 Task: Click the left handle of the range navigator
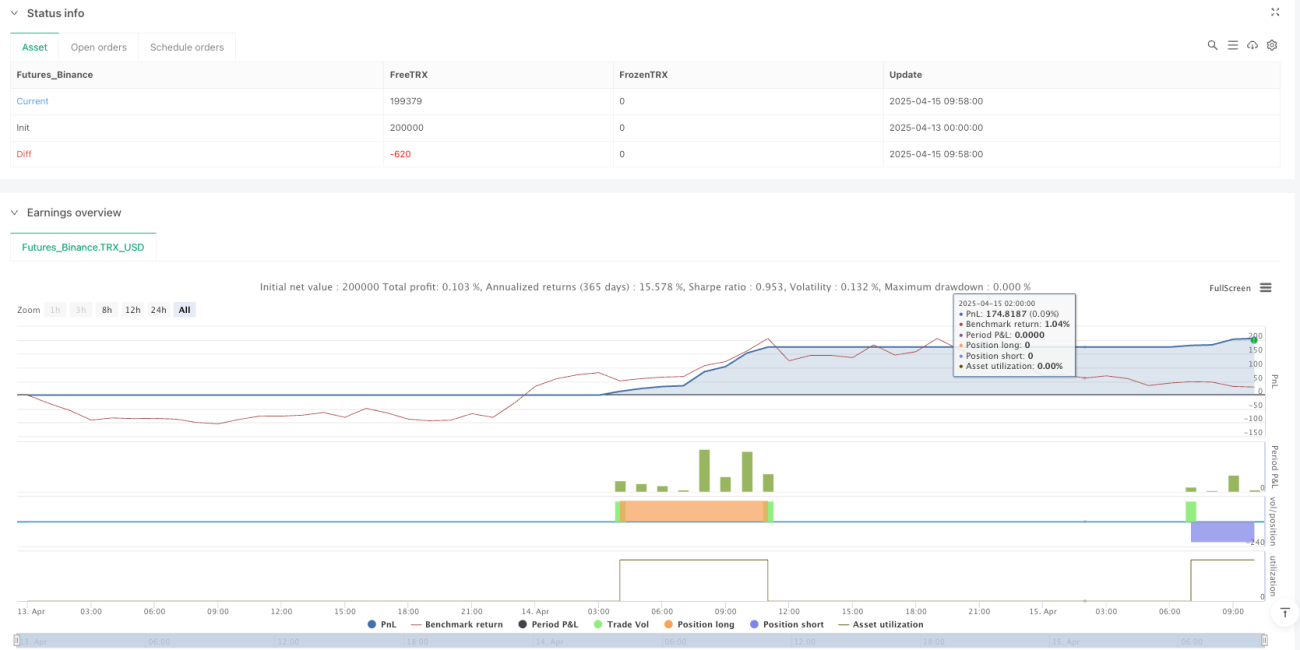[18, 640]
